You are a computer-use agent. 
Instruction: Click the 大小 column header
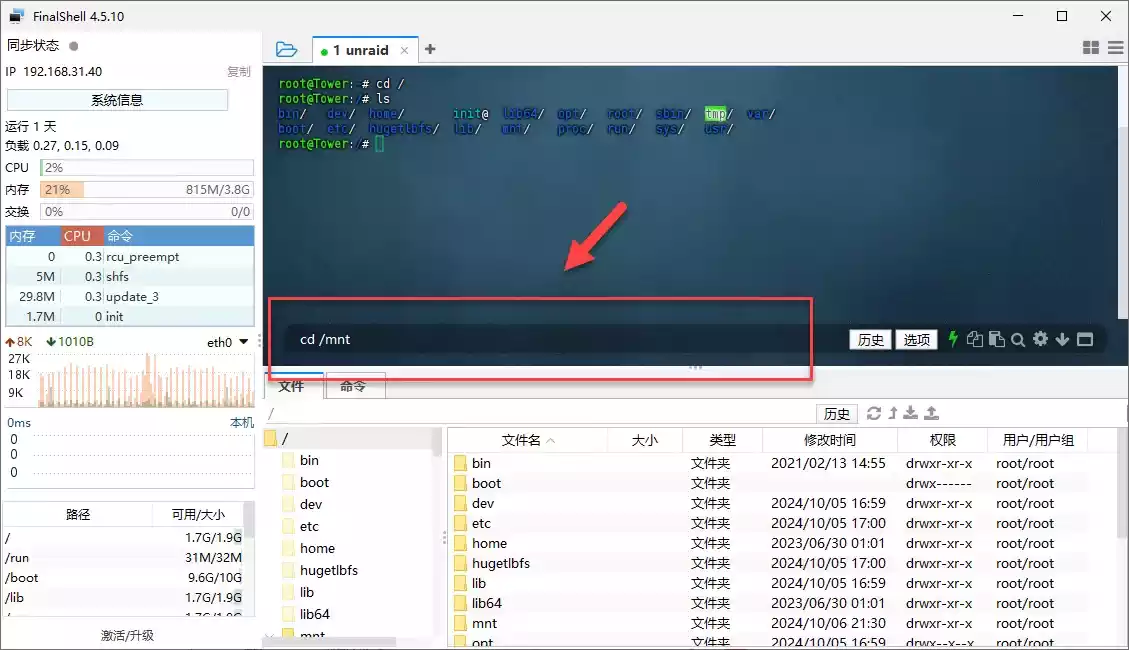pos(644,440)
